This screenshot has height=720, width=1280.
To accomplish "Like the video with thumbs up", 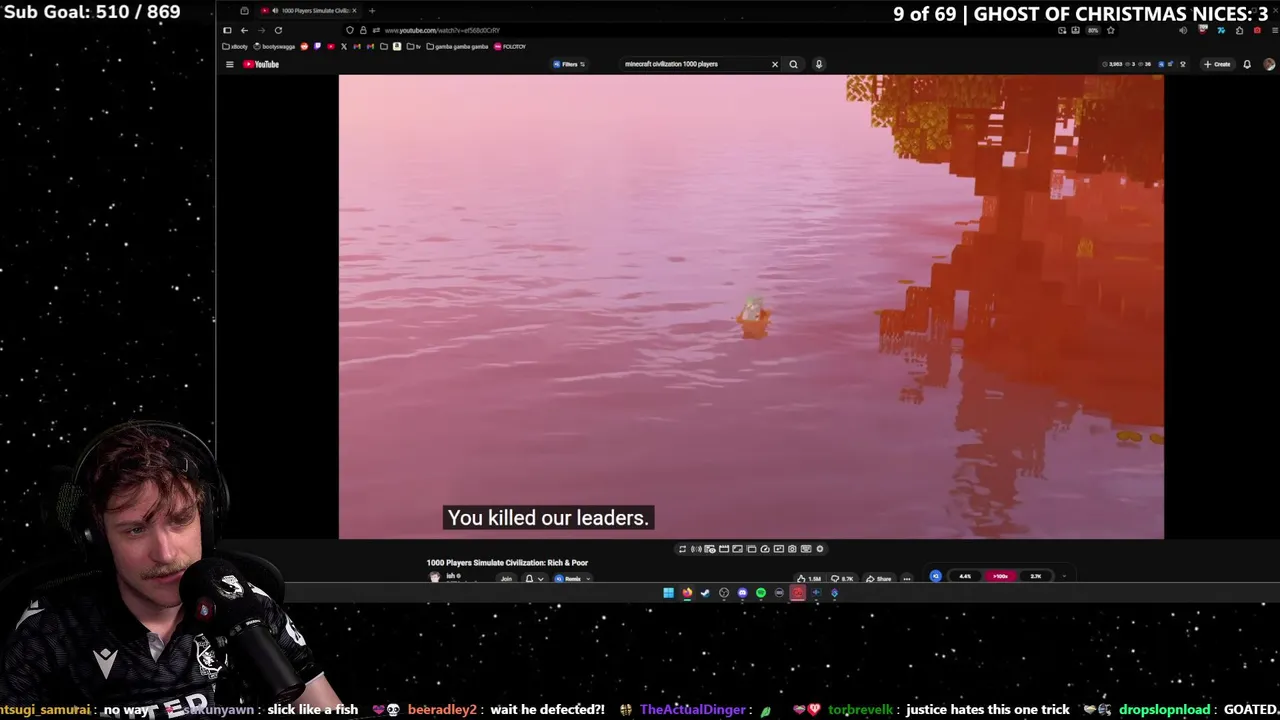I will (x=808, y=578).
